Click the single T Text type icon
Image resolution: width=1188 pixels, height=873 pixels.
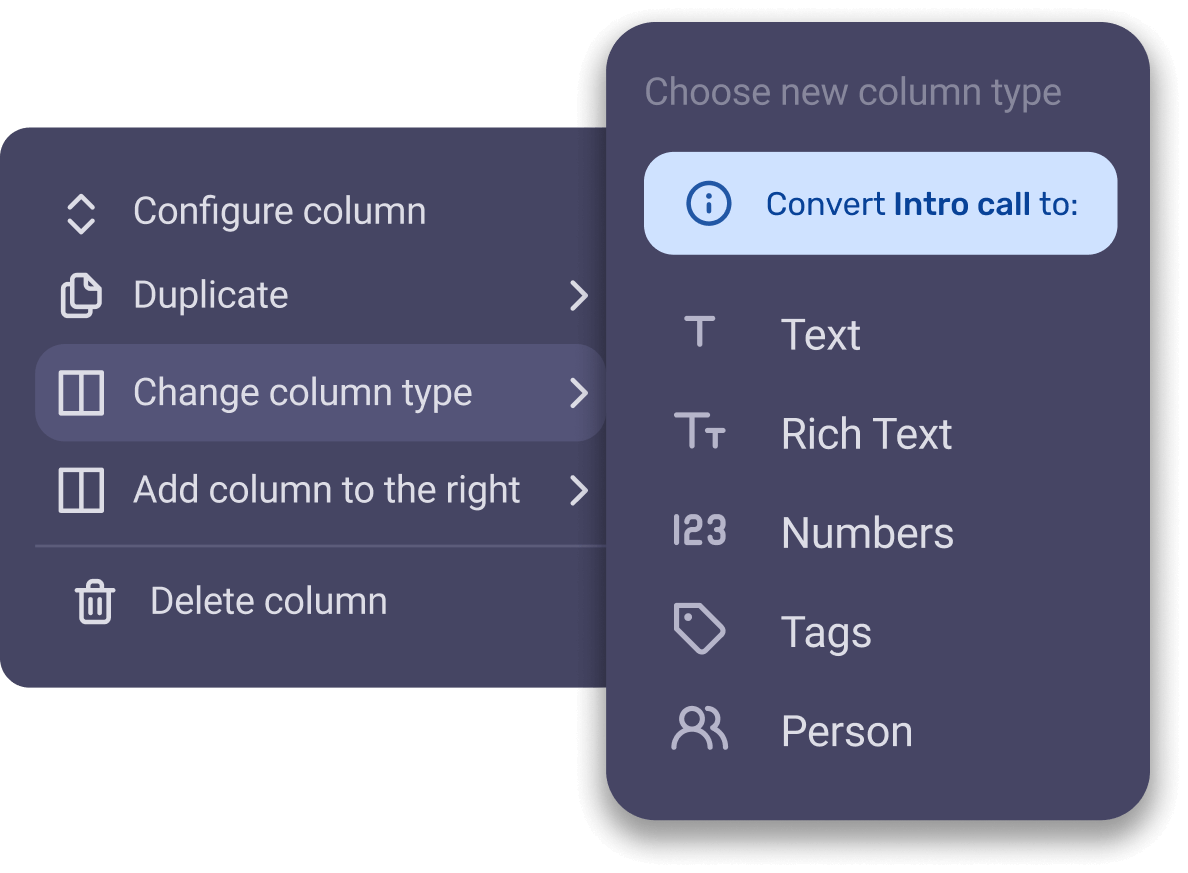coord(700,332)
